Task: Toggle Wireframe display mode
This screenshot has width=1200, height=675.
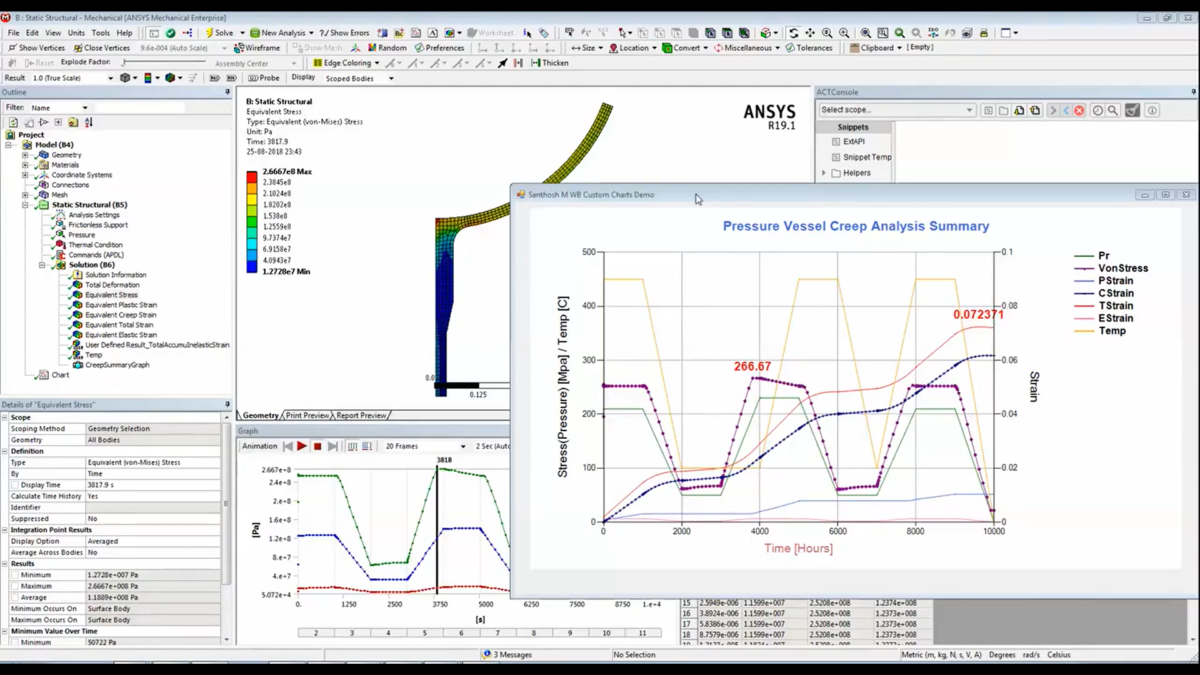Action: point(257,48)
